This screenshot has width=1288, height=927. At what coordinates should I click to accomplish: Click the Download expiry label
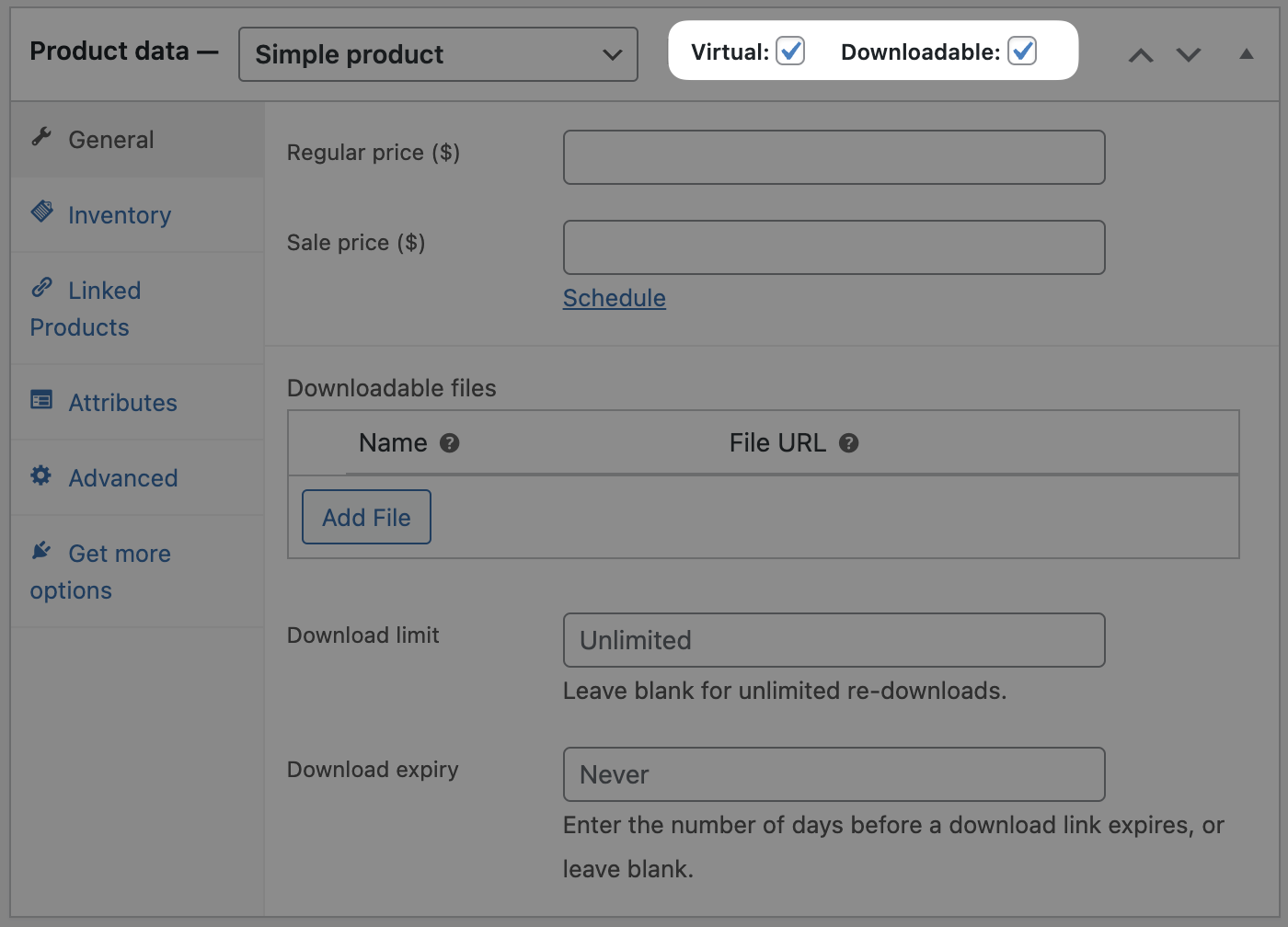coord(373,770)
